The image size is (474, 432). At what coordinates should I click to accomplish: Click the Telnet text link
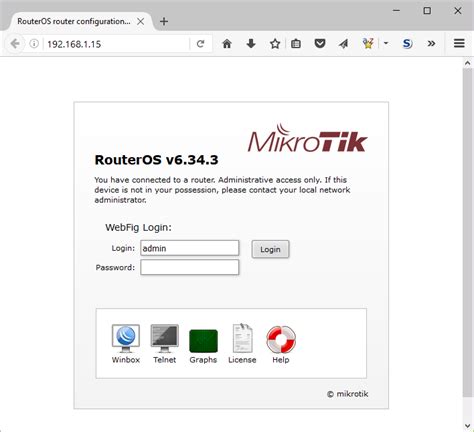tap(164, 360)
